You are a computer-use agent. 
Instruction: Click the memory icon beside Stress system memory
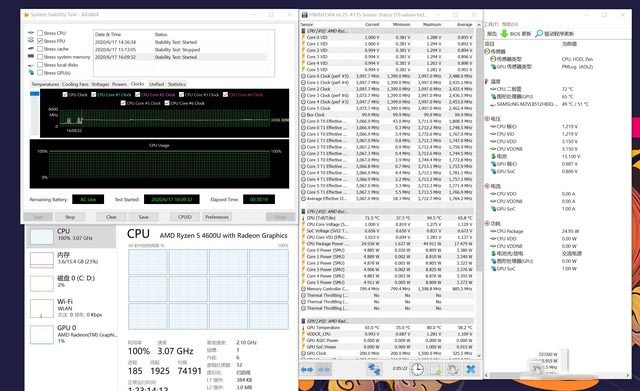click(x=31, y=57)
